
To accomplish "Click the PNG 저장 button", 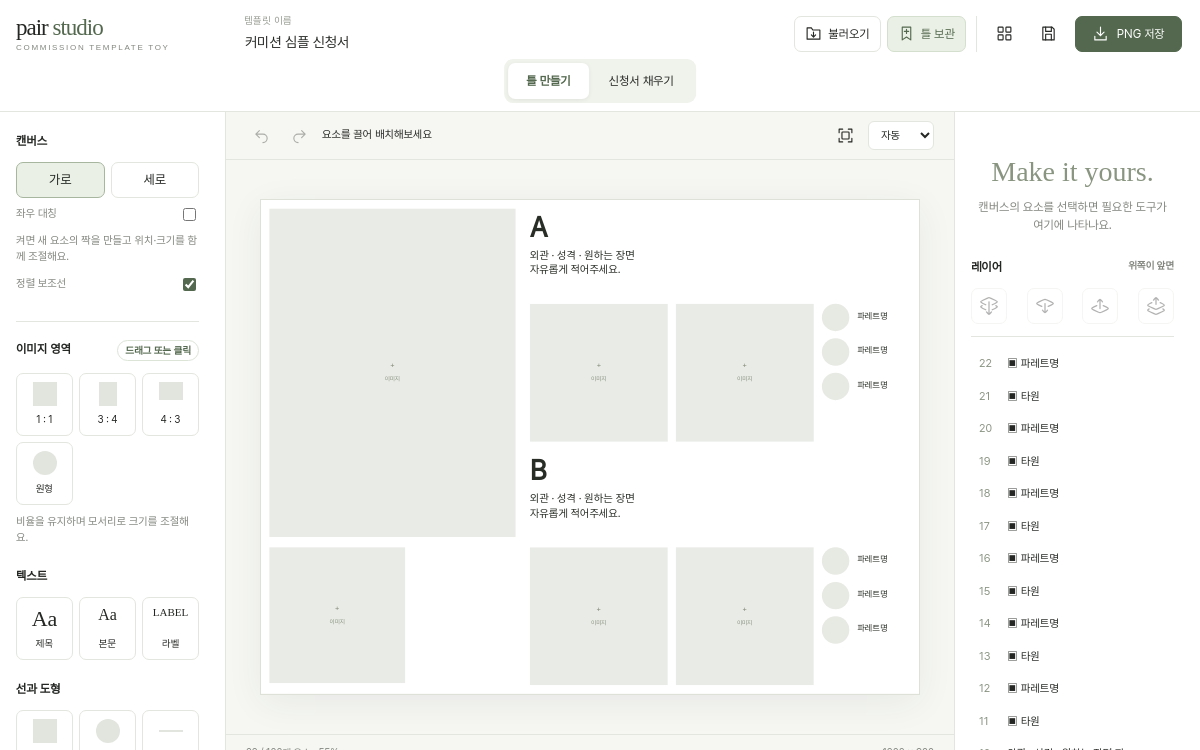I will 1128,34.
